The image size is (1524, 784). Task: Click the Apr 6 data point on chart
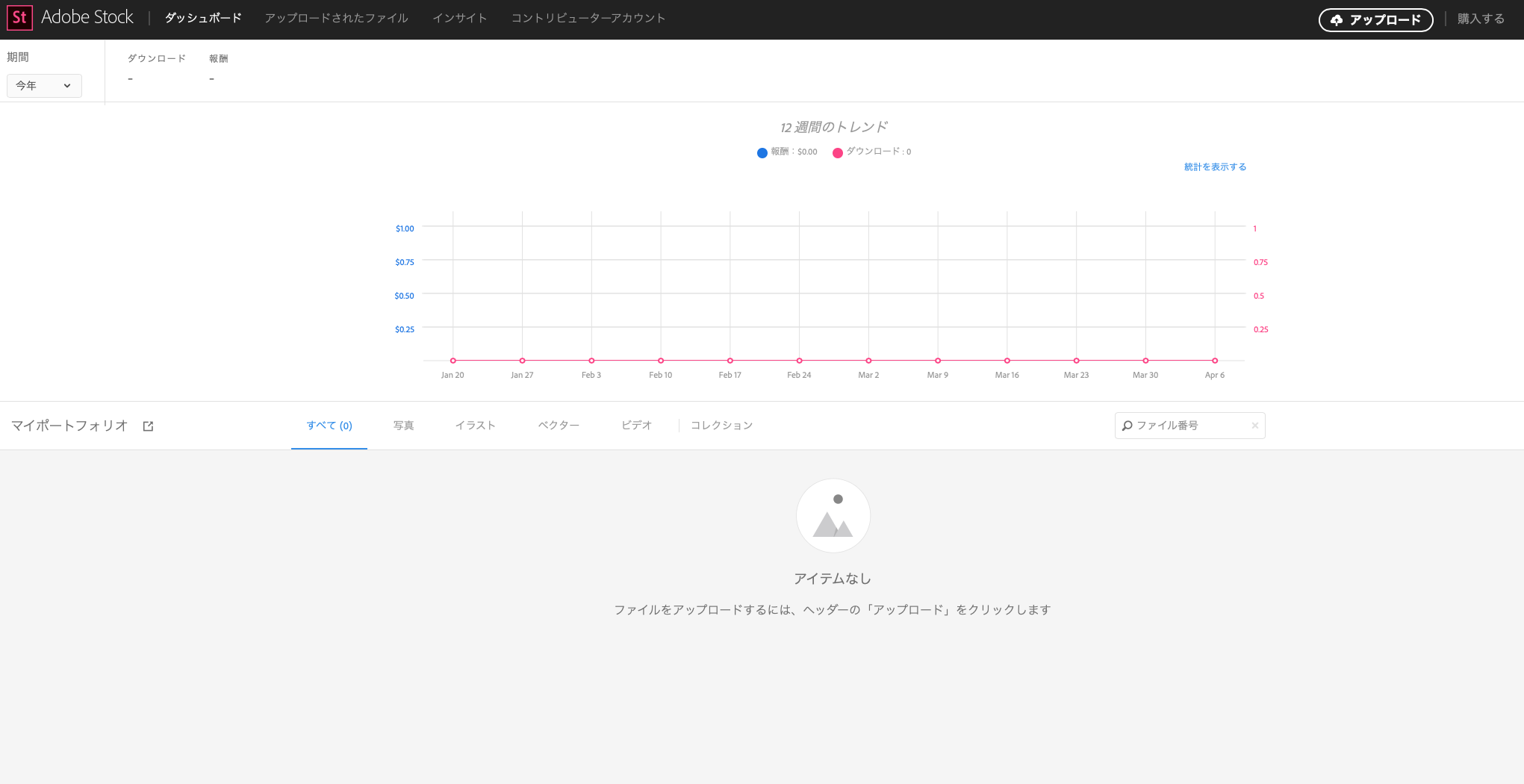(1215, 361)
